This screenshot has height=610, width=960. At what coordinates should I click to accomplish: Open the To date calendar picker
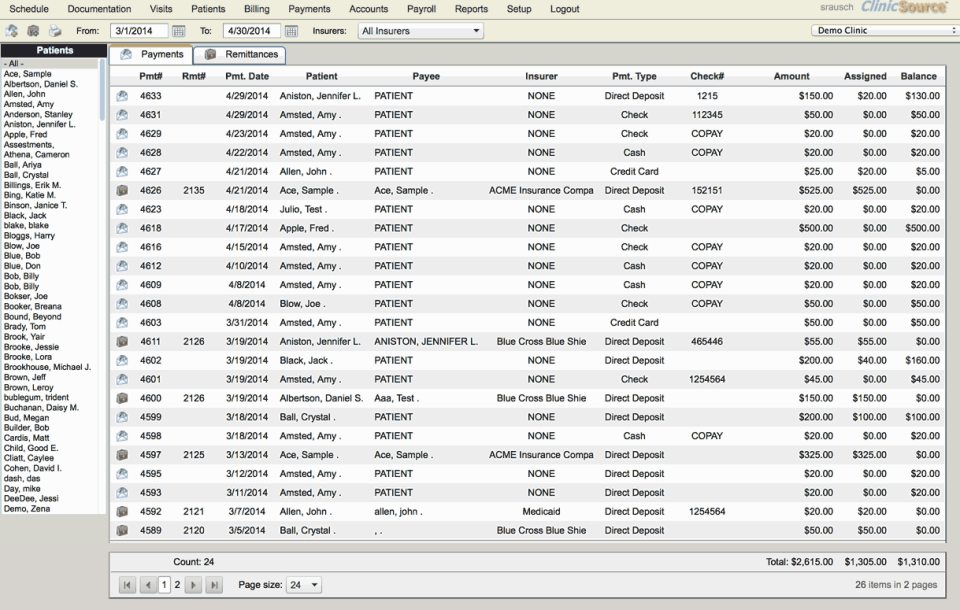(291, 31)
